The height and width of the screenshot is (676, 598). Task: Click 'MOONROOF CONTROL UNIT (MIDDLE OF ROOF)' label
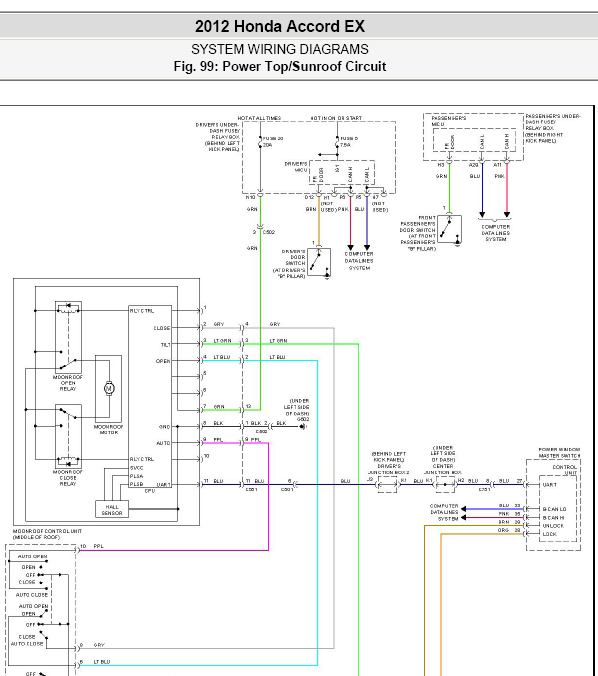[x=47, y=534]
